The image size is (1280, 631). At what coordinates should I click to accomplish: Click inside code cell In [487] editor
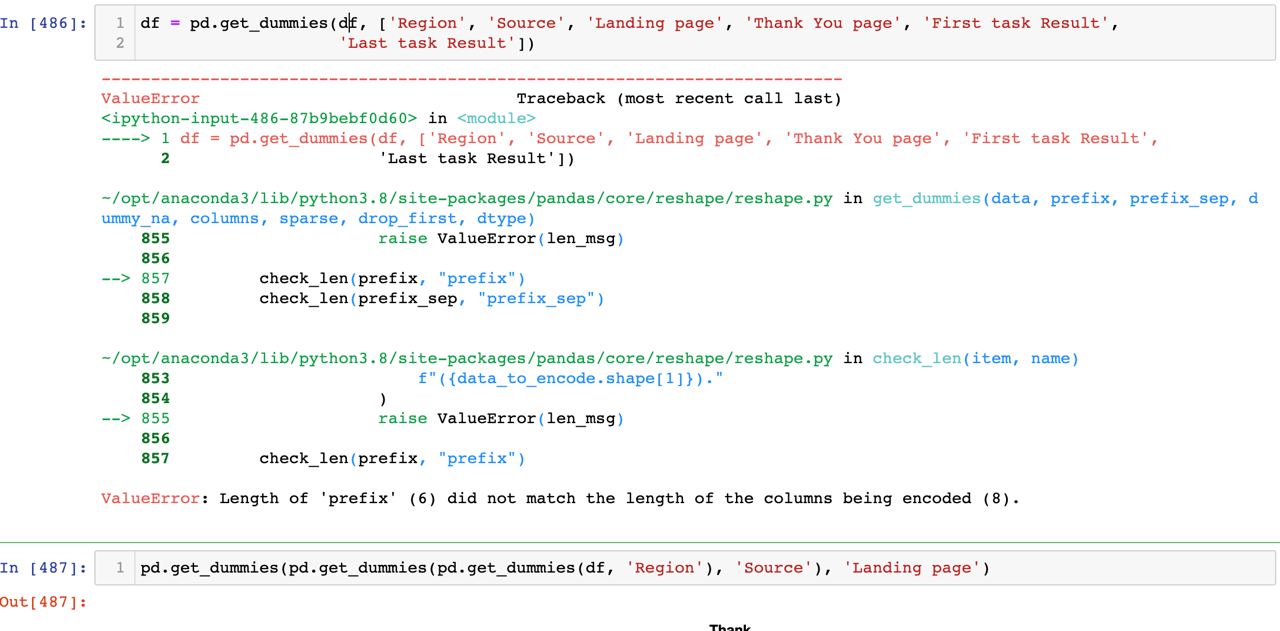[x=685, y=568]
